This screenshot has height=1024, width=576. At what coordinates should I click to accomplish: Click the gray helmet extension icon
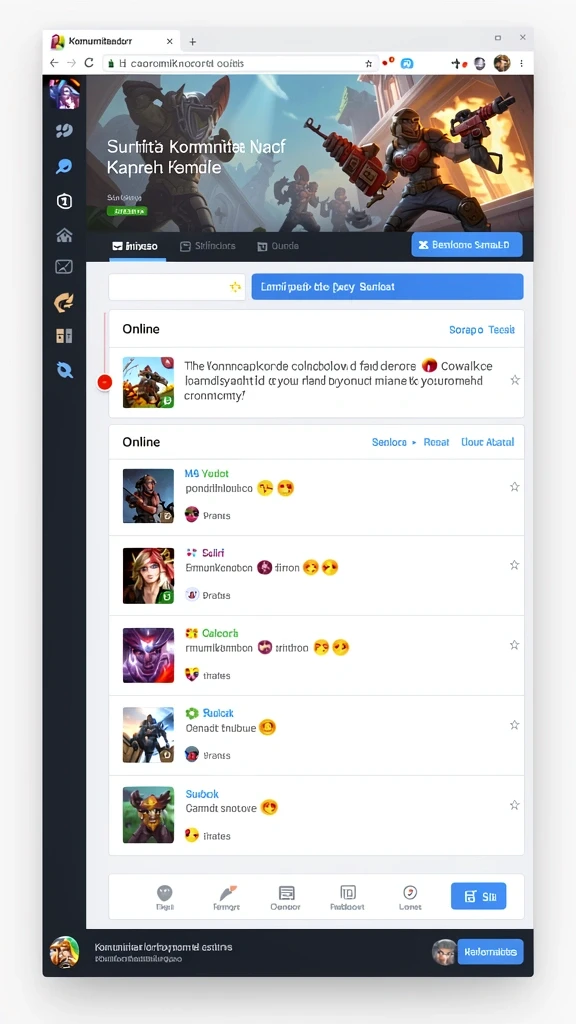point(479,63)
